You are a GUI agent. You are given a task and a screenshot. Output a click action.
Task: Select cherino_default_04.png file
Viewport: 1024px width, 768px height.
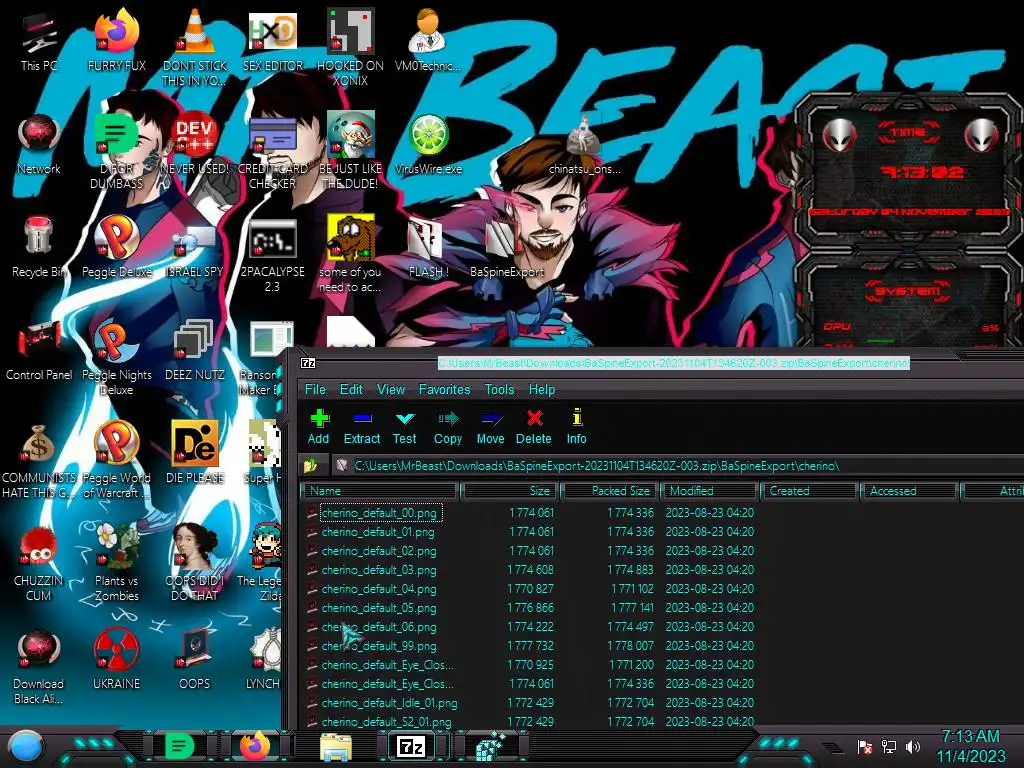[x=379, y=588]
